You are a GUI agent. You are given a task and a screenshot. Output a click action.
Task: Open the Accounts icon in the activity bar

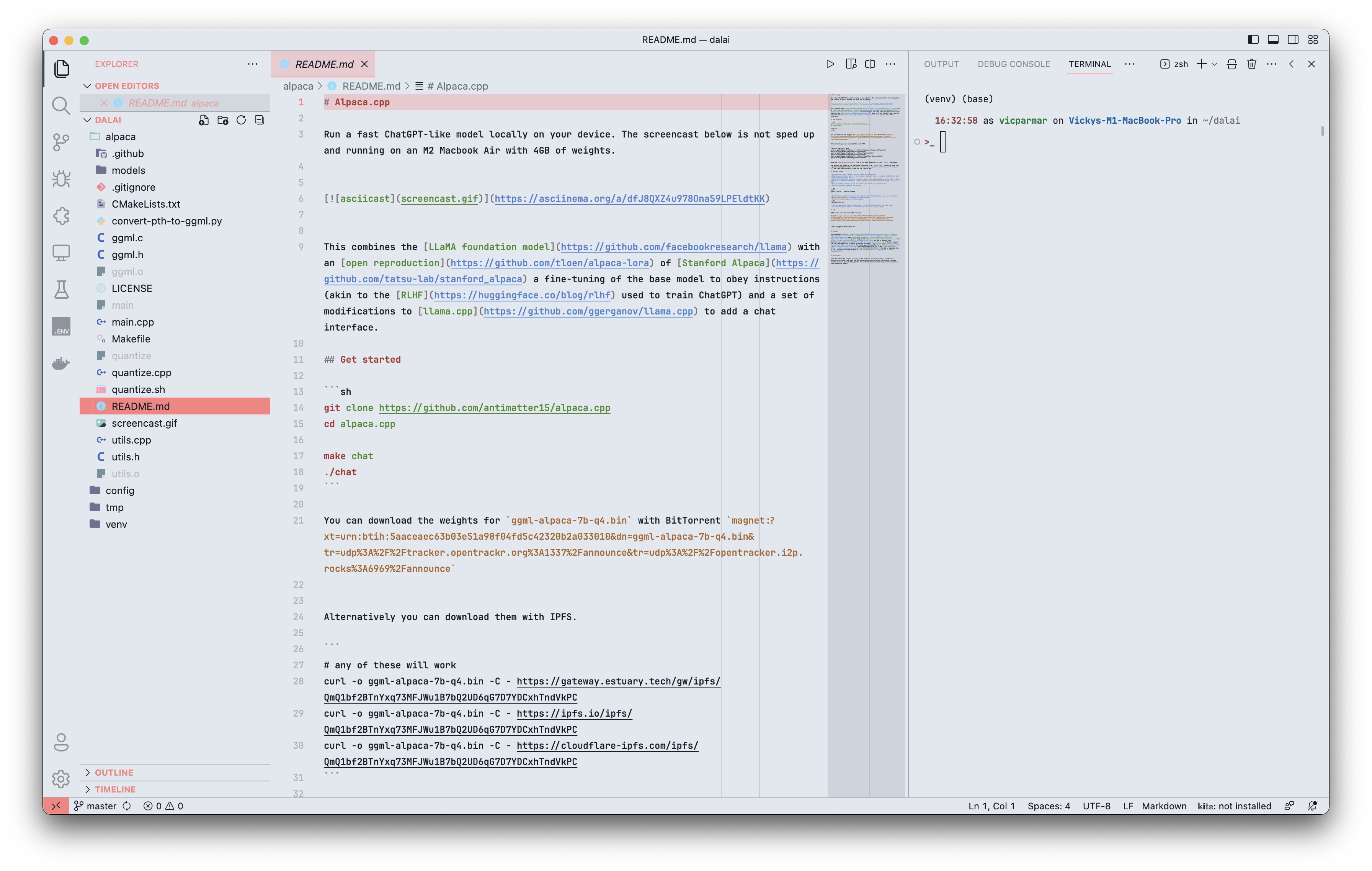click(x=61, y=742)
